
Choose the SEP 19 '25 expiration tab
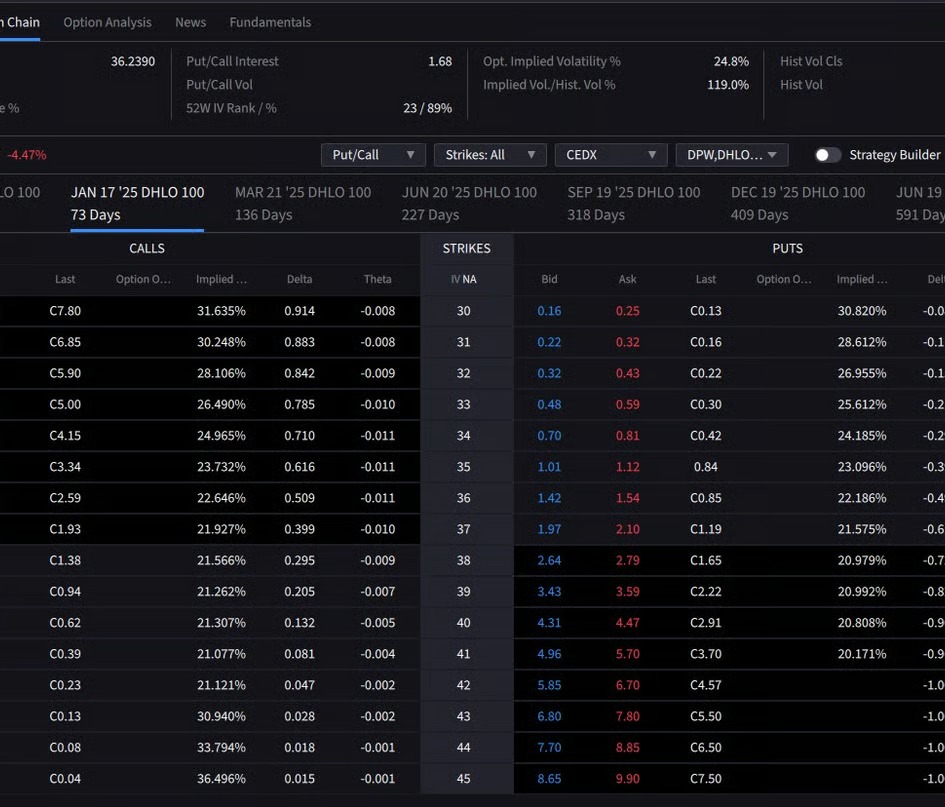click(634, 203)
